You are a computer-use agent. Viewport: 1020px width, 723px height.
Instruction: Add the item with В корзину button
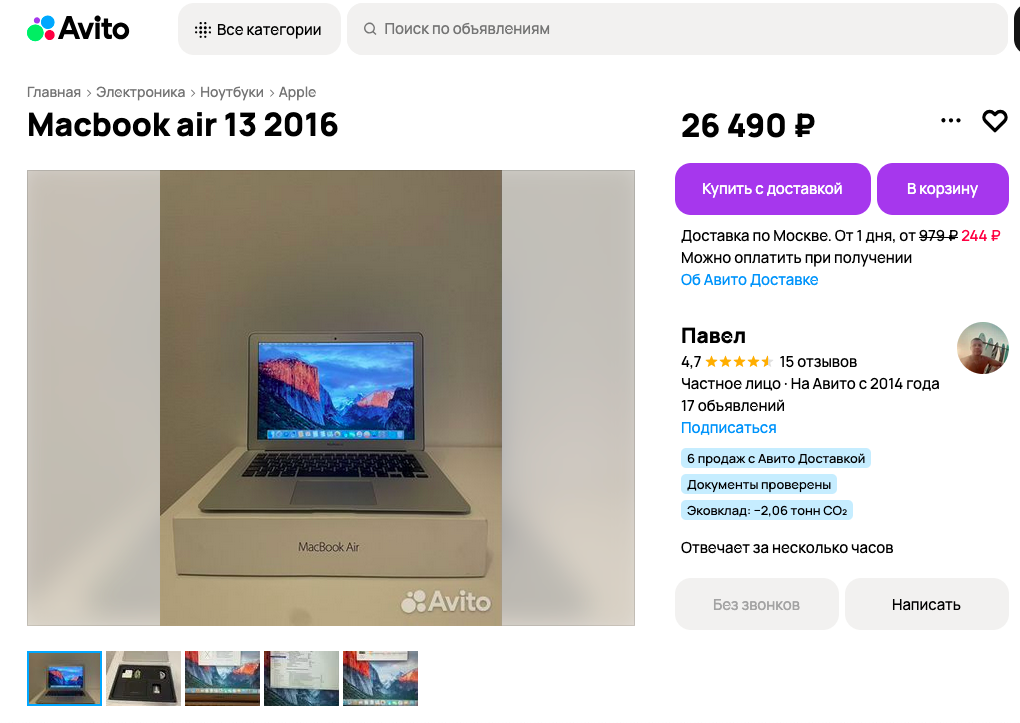click(943, 189)
